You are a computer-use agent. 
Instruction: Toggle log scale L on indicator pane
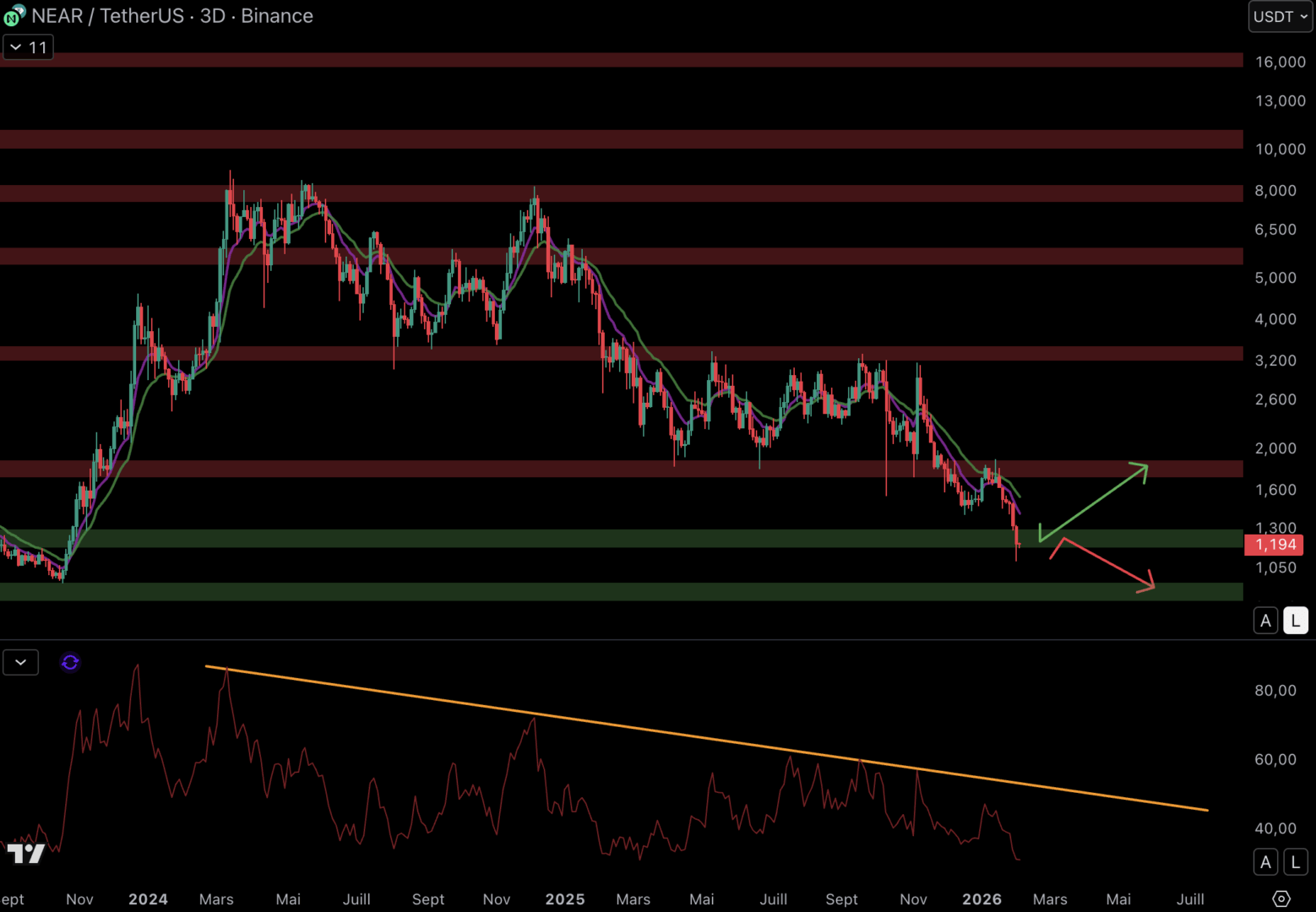[x=1295, y=862]
